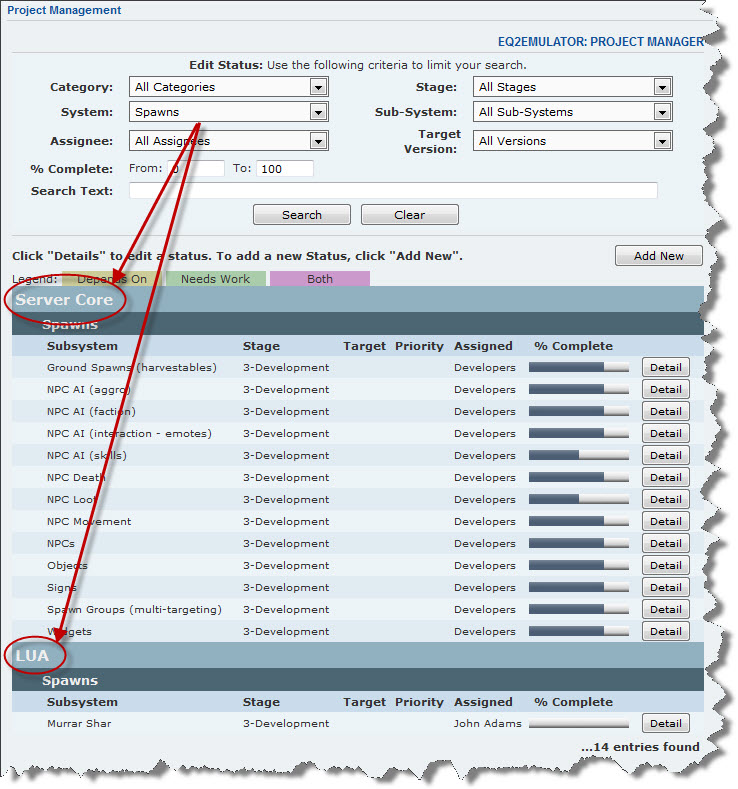Click the Add New button
The width and height of the screenshot is (738, 789).
[x=658, y=256]
